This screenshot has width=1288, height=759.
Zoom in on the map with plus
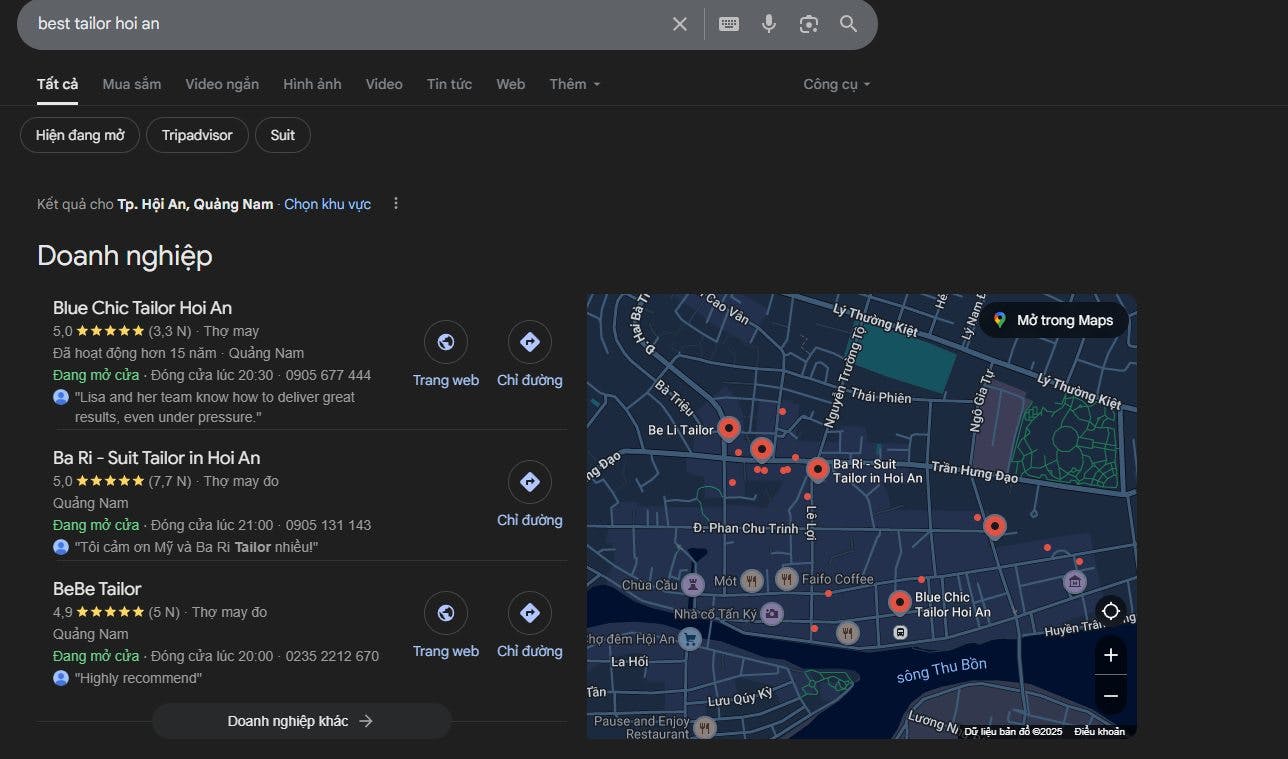(x=1111, y=655)
